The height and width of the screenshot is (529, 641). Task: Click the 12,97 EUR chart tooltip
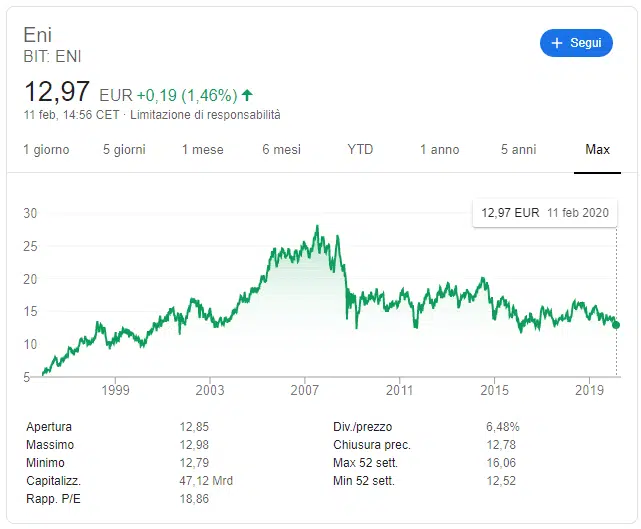tap(544, 213)
